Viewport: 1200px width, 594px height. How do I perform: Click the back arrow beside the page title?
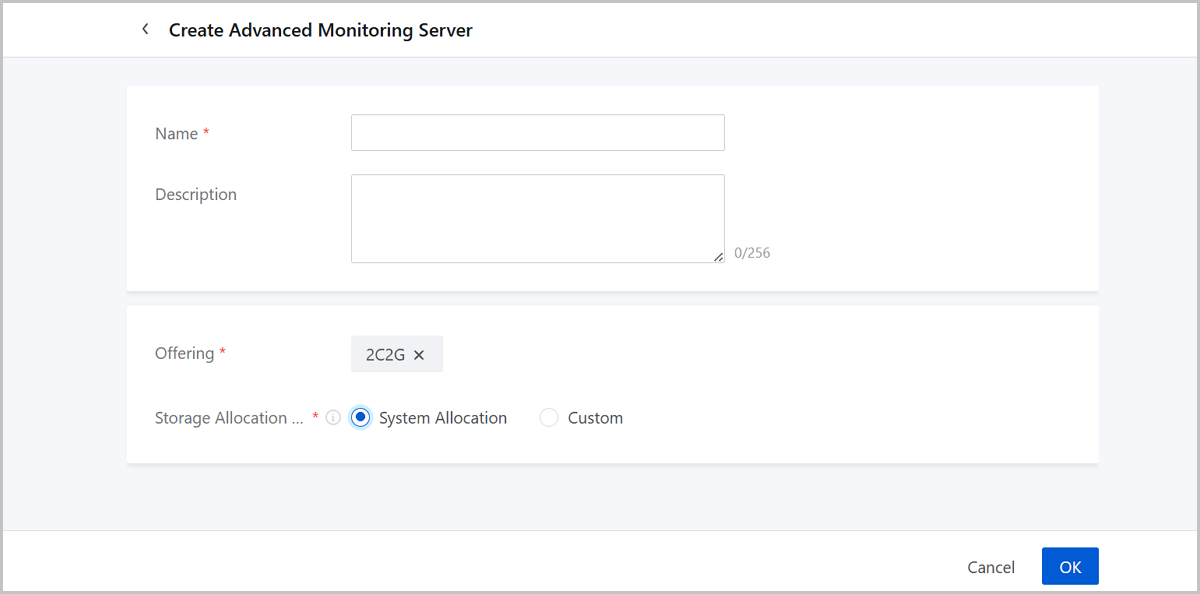coord(145,30)
